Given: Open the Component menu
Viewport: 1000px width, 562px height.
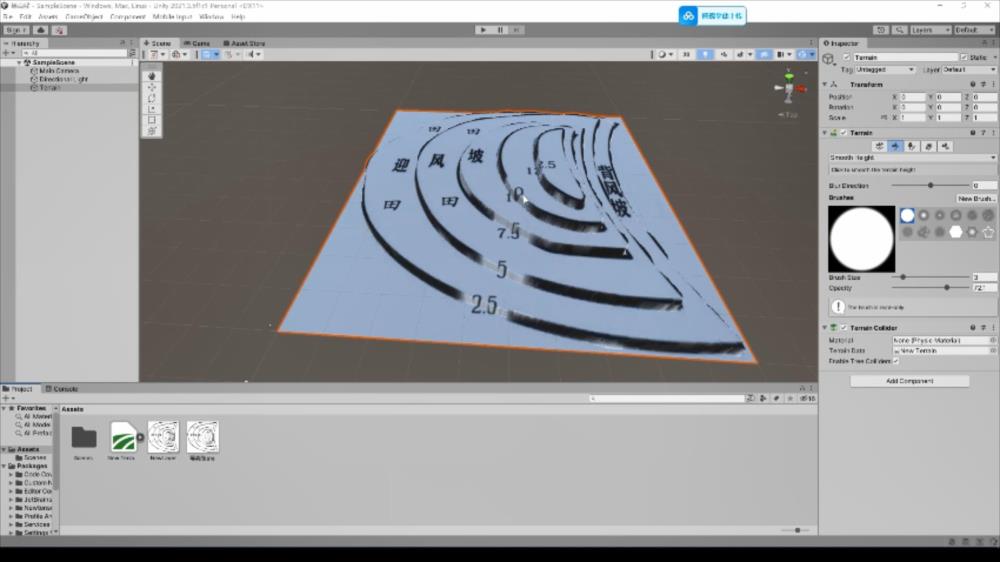Looking at the screenshot, I should (128, 17).
